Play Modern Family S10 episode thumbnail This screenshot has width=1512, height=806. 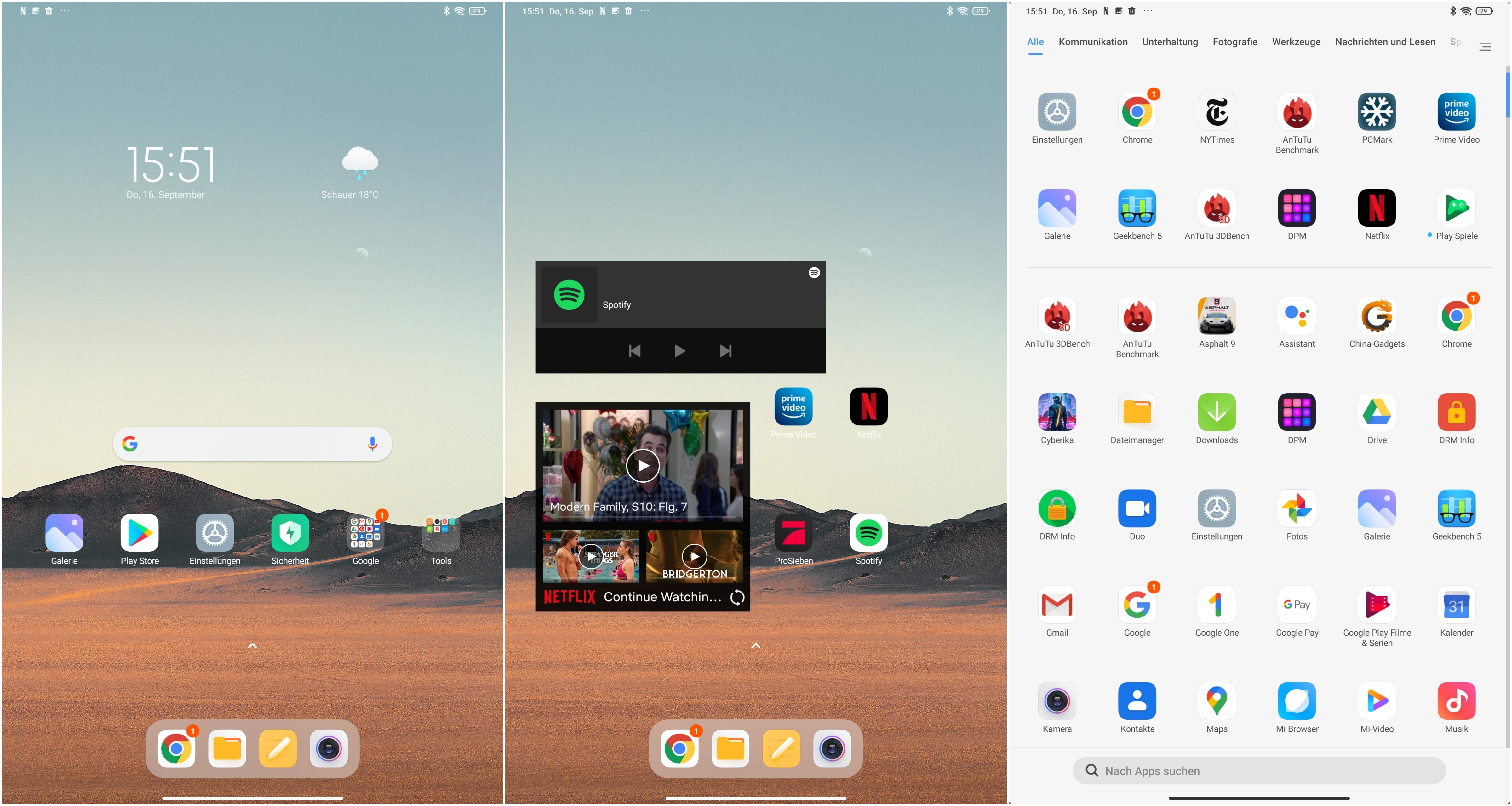(643, 466)
